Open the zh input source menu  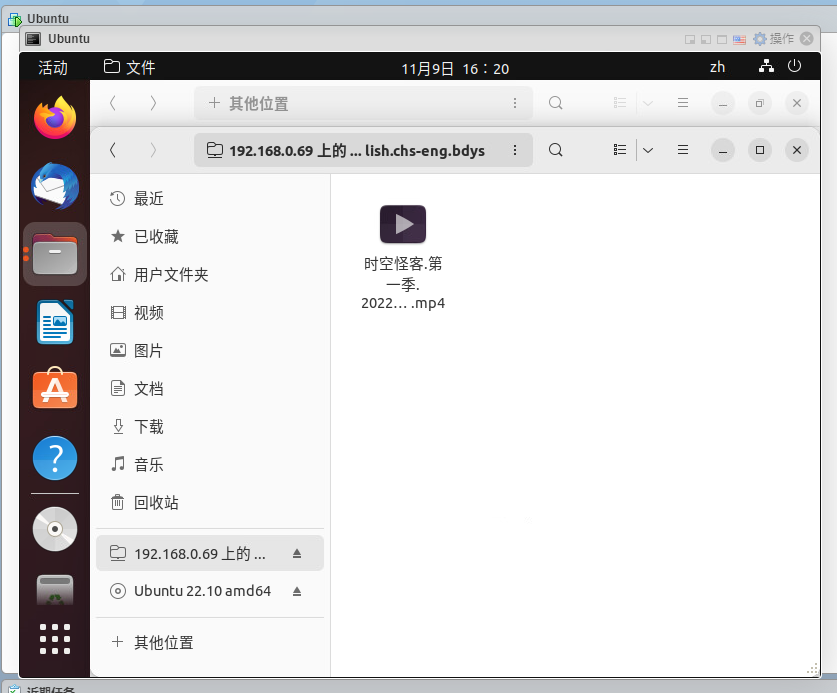(717, 66)
